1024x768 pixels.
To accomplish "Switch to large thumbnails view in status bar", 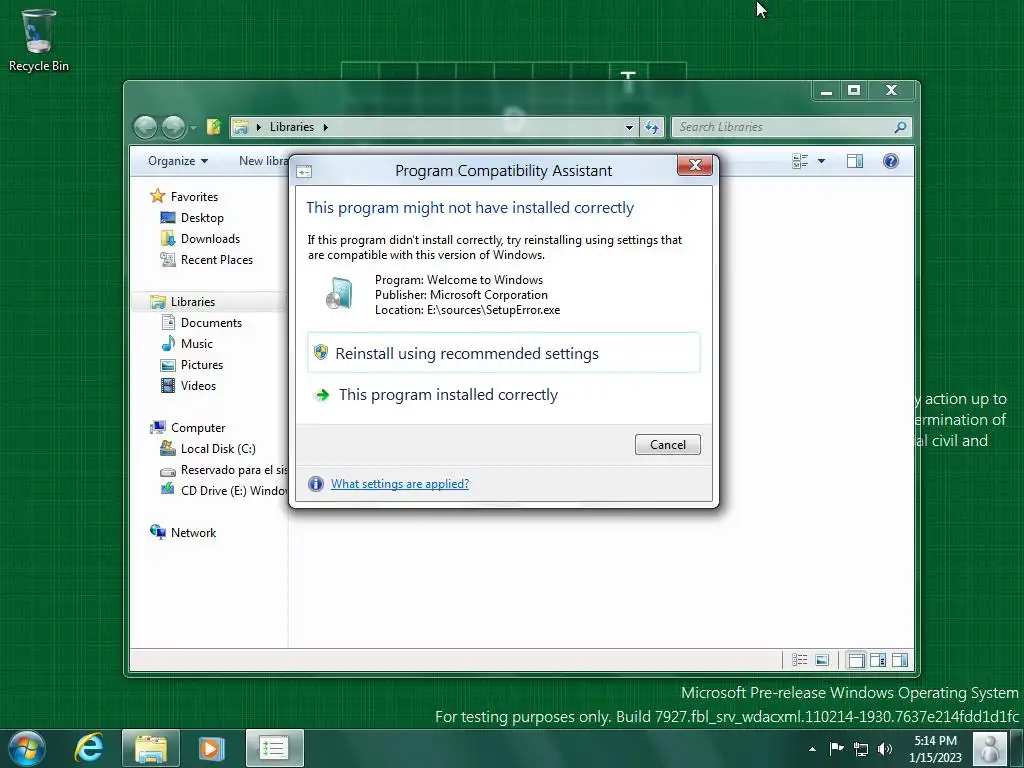I will pos(822,660).
